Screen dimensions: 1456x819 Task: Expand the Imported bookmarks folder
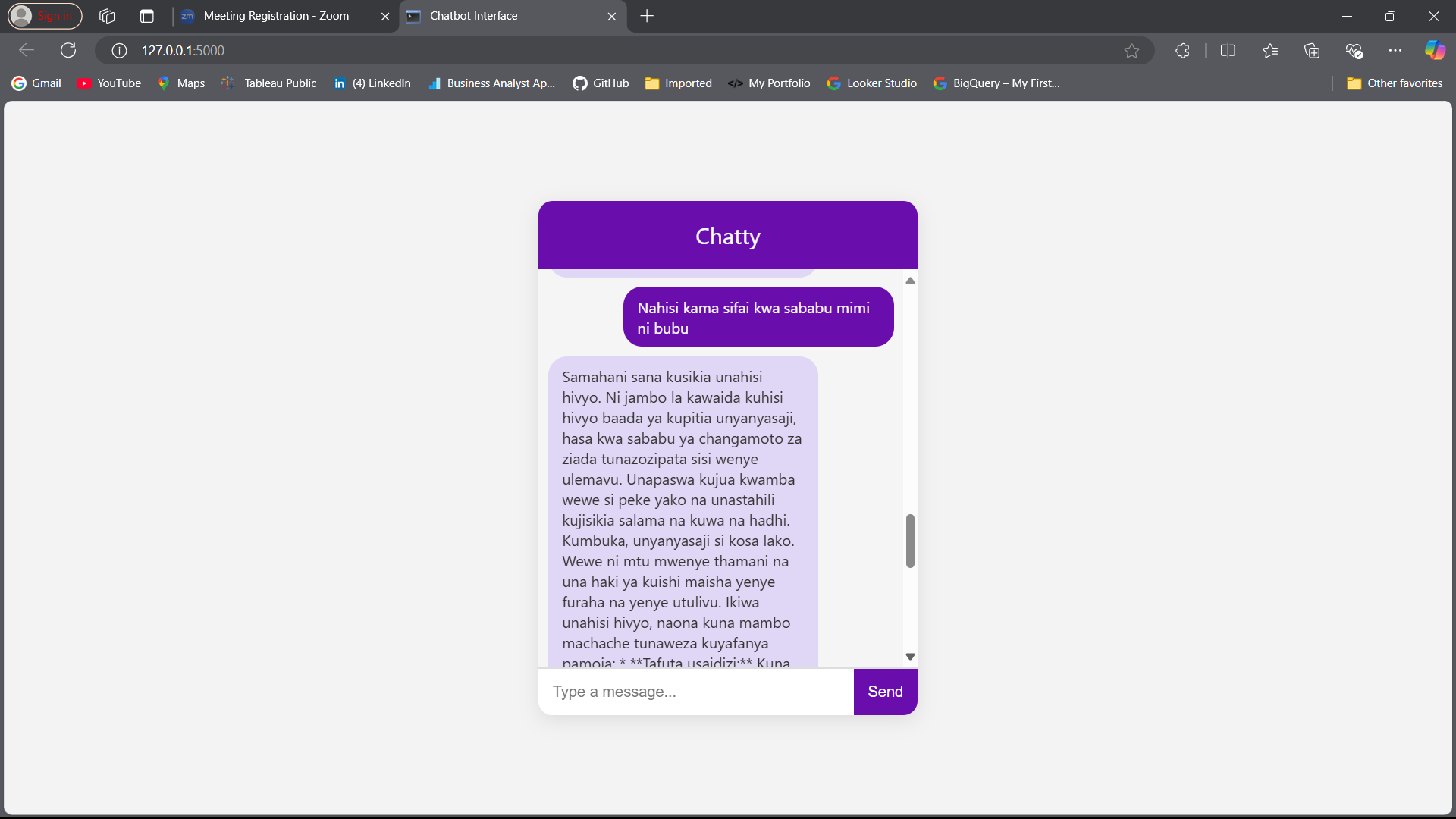(678, 83)
